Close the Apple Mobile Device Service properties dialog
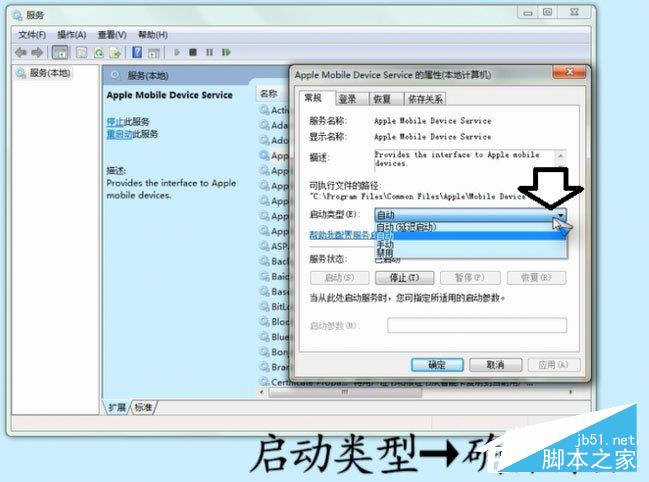The height and width of the screenshot is (482, 649). (x=569, y=72)
